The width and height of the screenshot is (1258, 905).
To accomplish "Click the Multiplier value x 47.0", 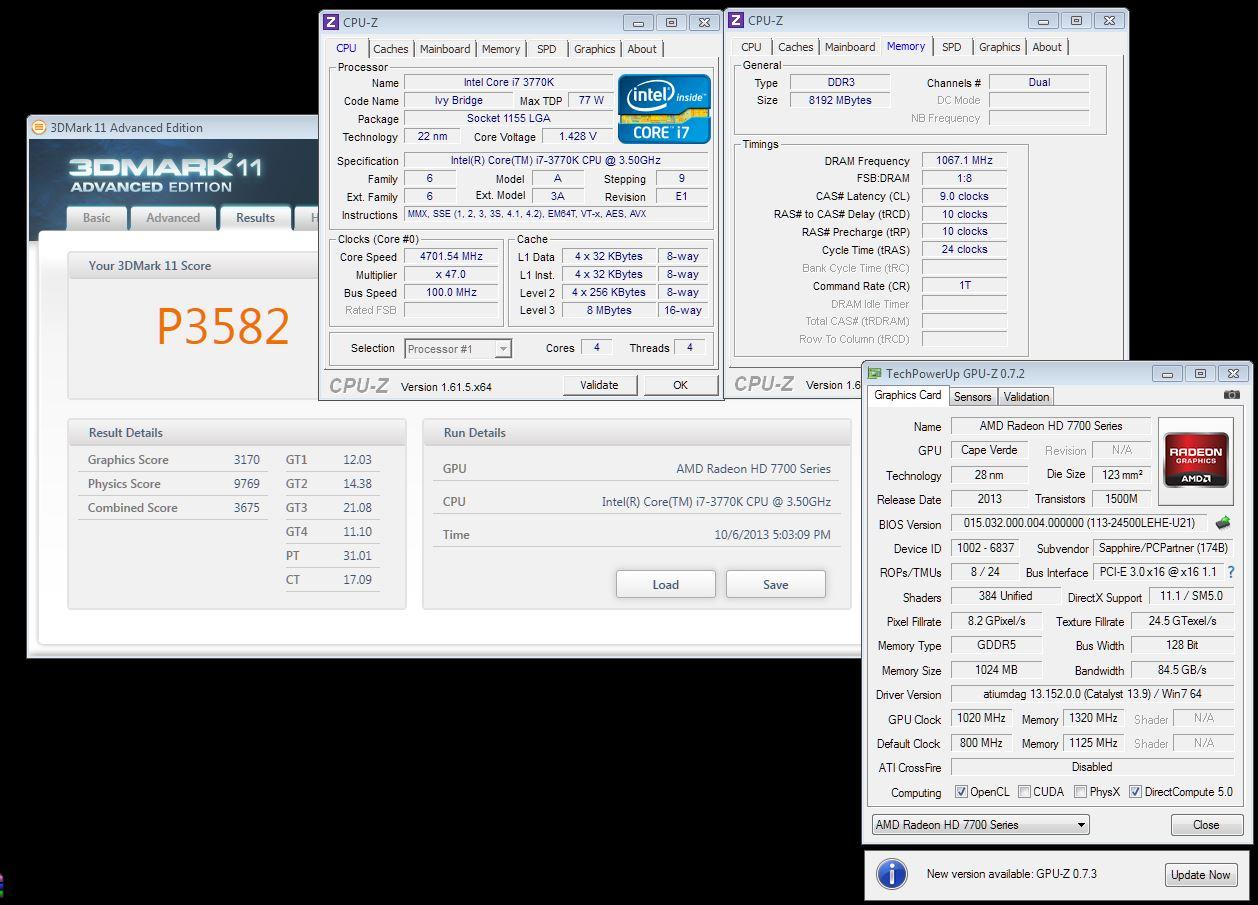I will (x=451, y=275).
